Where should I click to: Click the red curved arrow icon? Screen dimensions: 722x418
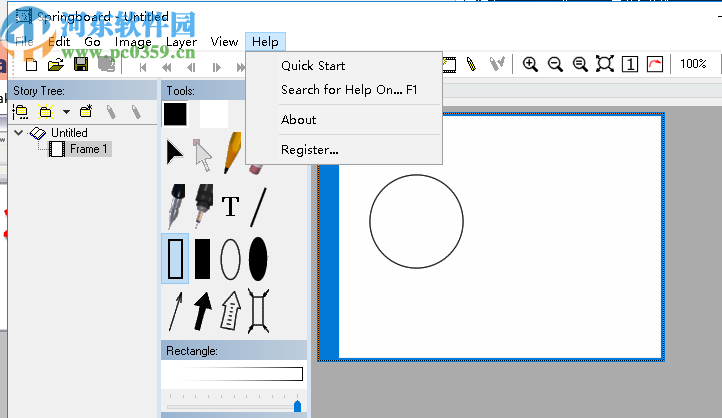tap(655, 64)
